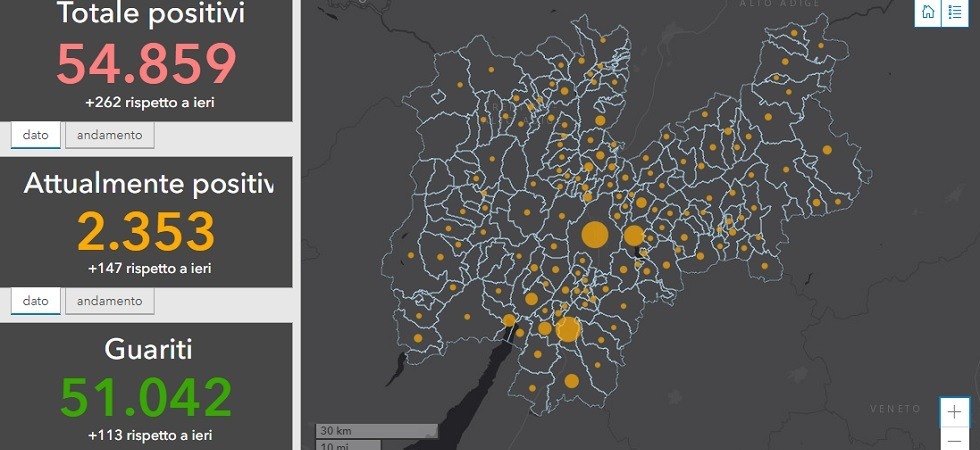Click "+262 rispetto a ieri" text
The height and width of the screenshot is (450, 980).
[149, 102]
